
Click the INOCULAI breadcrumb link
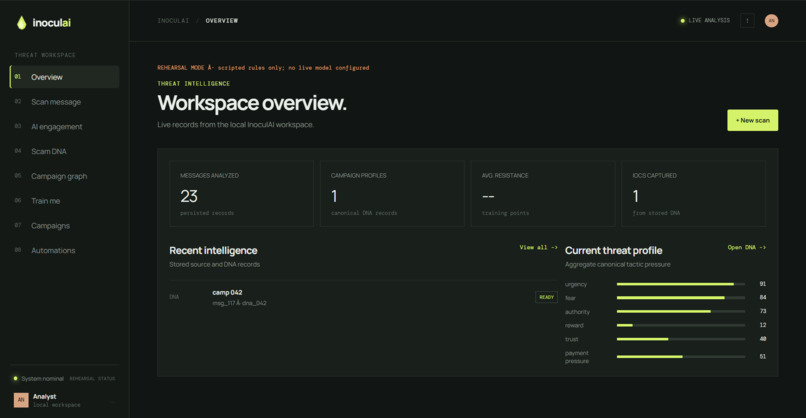click(x=173, y=21)
